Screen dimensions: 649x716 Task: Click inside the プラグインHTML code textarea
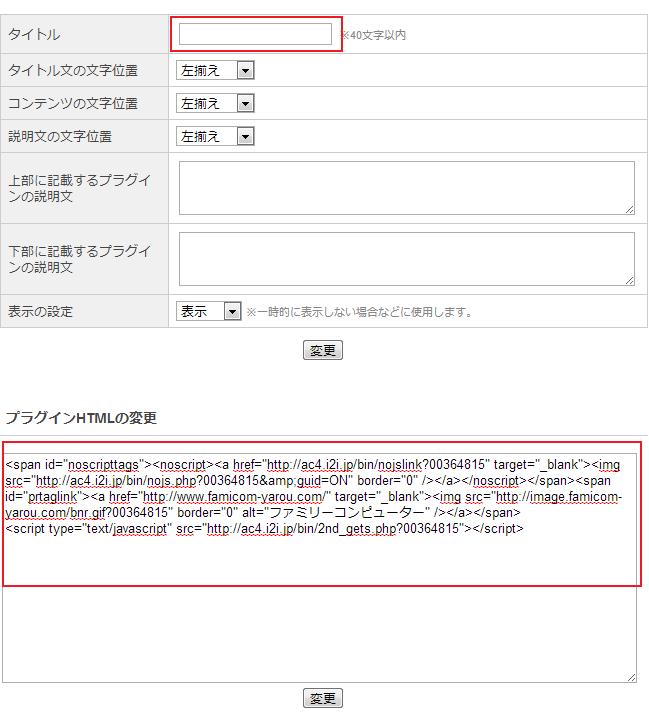[x=319, y=568]
